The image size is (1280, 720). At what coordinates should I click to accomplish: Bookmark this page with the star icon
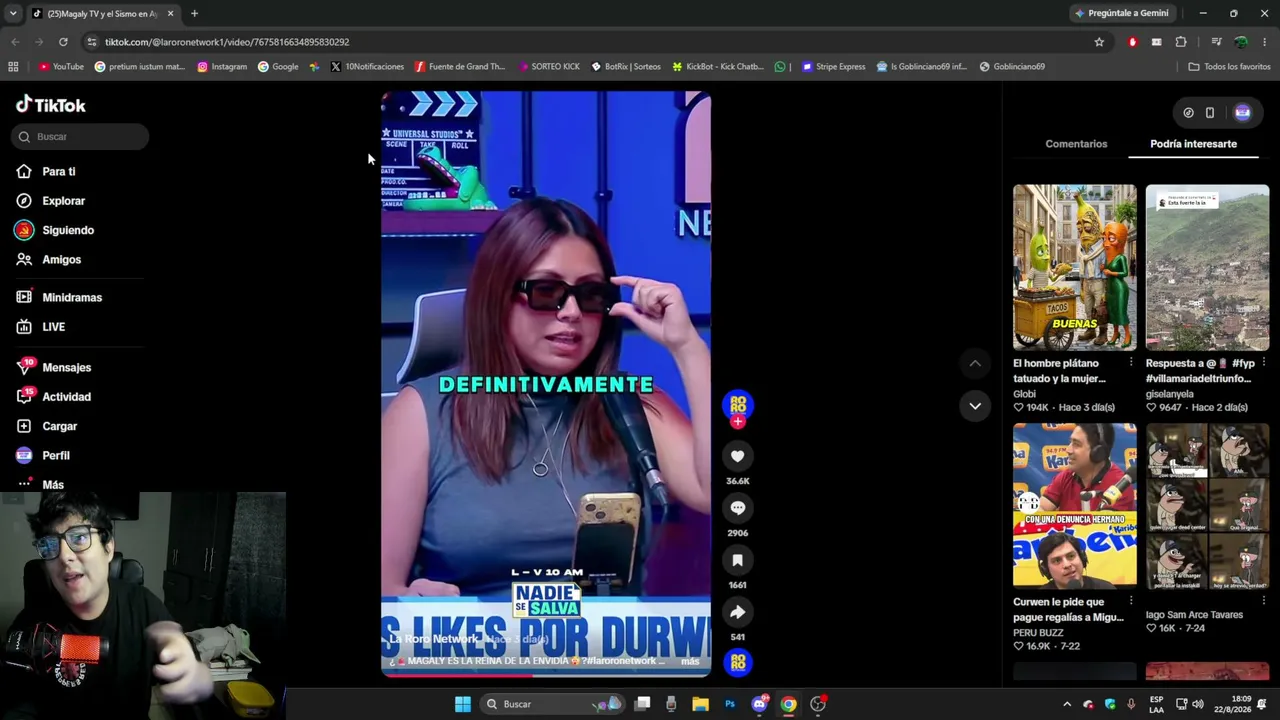tap(1099, 42)
